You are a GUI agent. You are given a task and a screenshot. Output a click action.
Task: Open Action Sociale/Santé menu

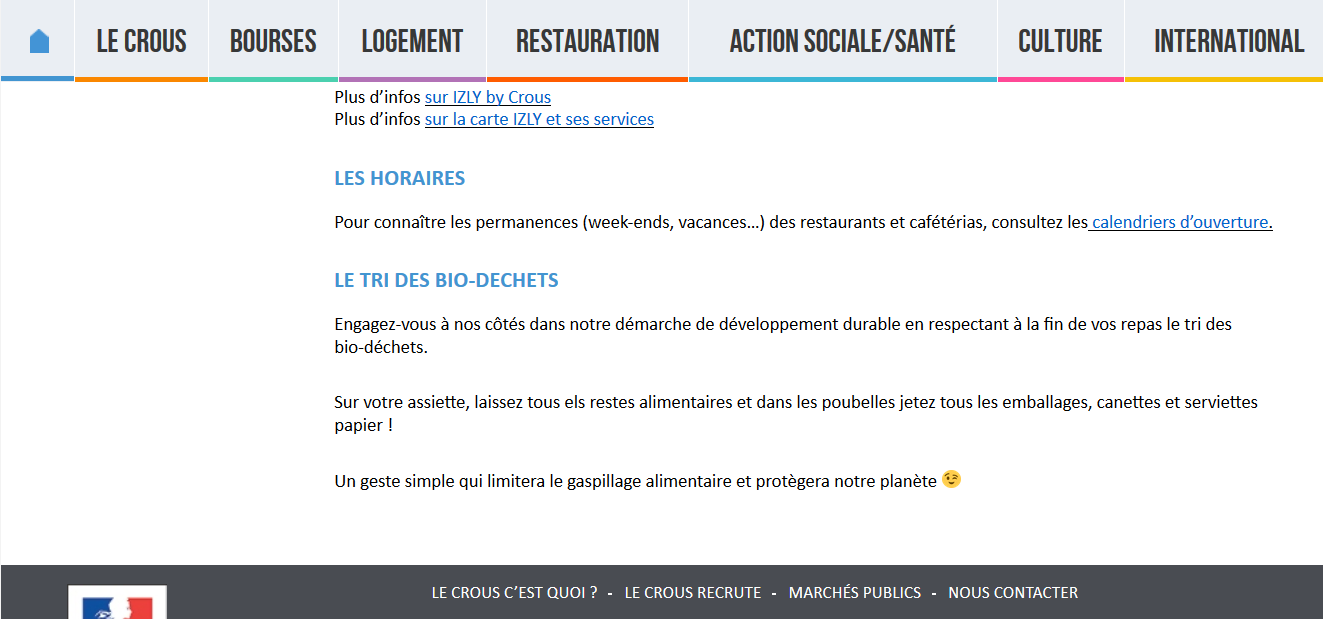[x=842, y=41]
